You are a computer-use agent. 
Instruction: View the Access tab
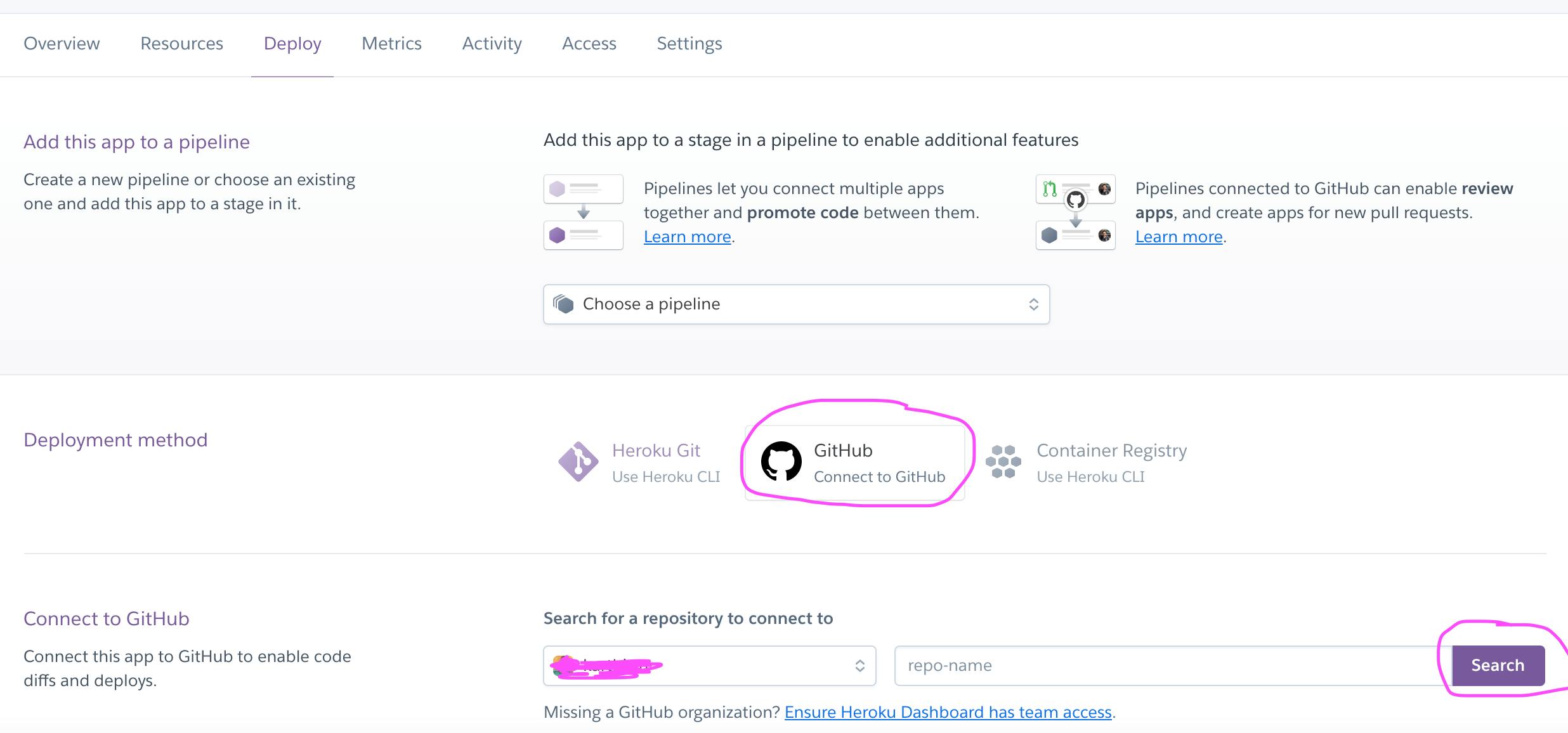click(589, 43)
